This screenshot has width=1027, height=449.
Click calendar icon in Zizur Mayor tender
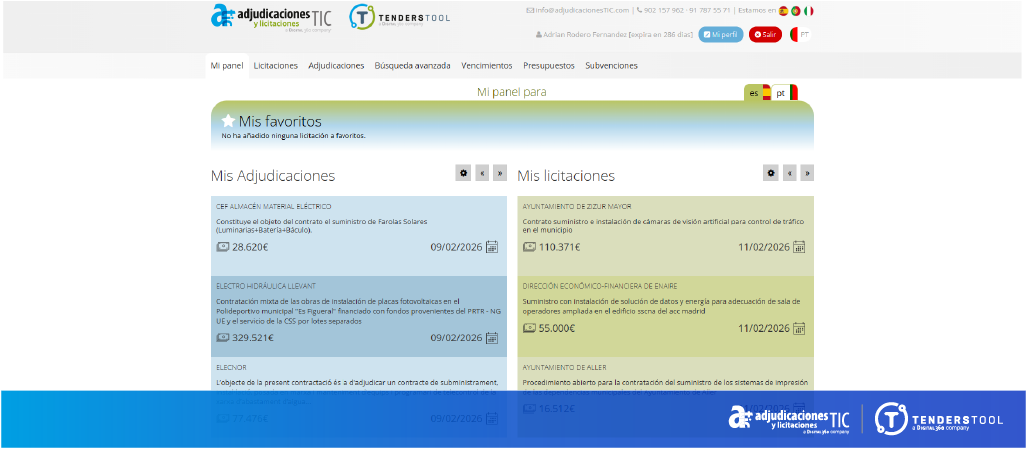799,247
